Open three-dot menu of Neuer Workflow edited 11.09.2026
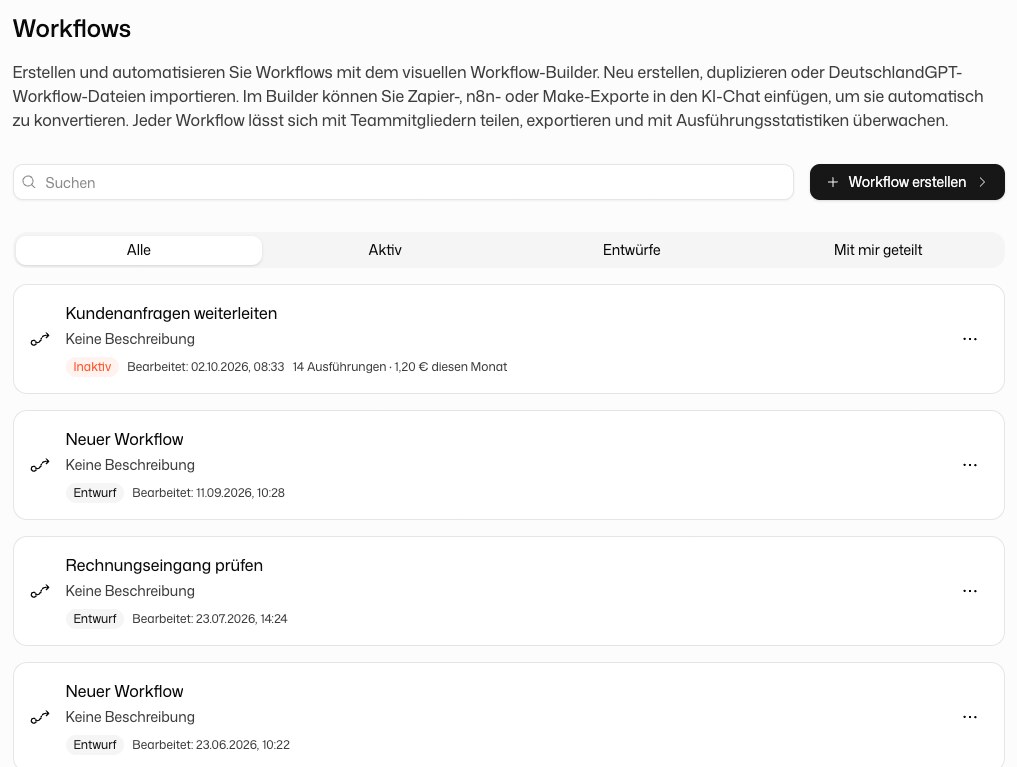 pyautogui.click(x=970, y=465)
